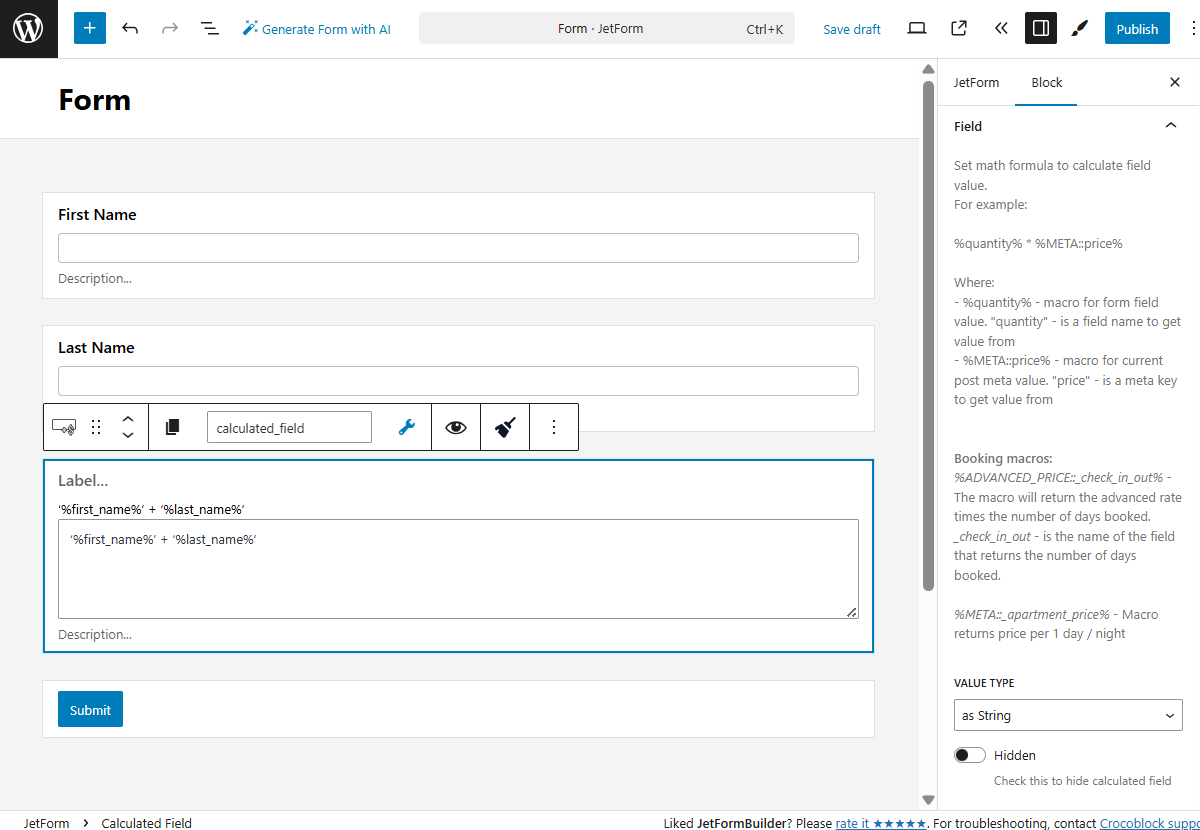This screenshot has width=1200, height=830.
Task: Undo the last change
Action: tap(130, 28)
